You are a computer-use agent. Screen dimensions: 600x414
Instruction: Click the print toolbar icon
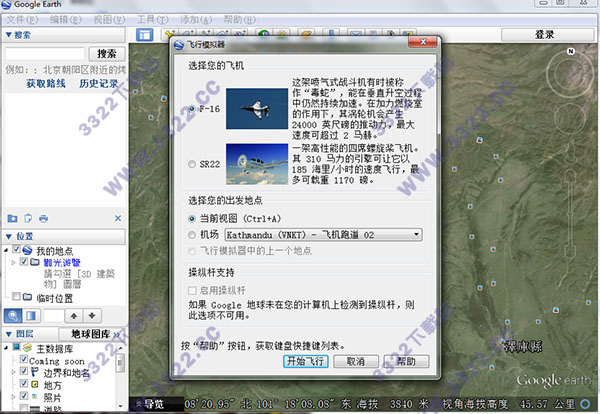(x=373, y=33)
